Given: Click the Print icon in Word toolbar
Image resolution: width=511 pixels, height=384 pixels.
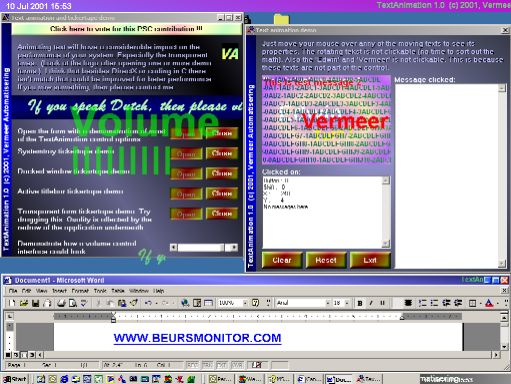Looking at the screenshot, I should (61, 303).
